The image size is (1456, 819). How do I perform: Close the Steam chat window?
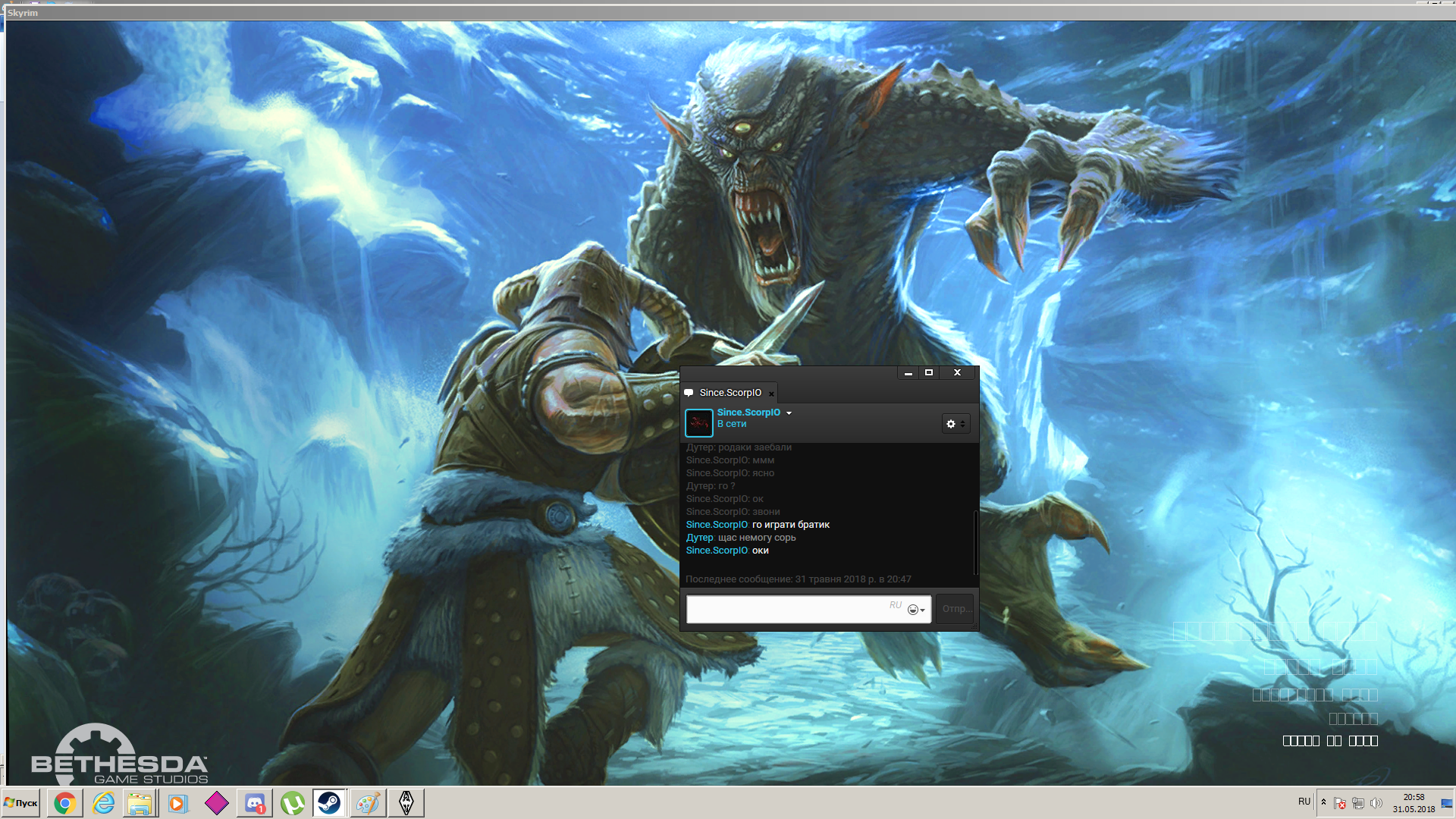click(x=957, y=372)
